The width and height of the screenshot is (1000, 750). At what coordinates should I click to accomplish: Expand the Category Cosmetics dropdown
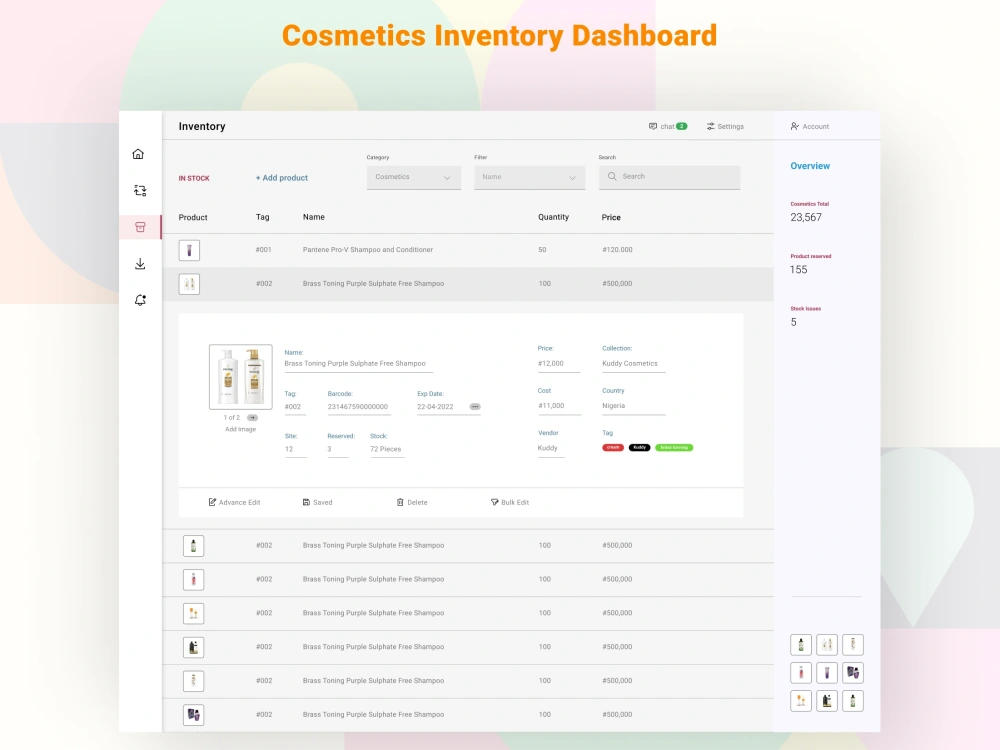(x=414, y=177)
